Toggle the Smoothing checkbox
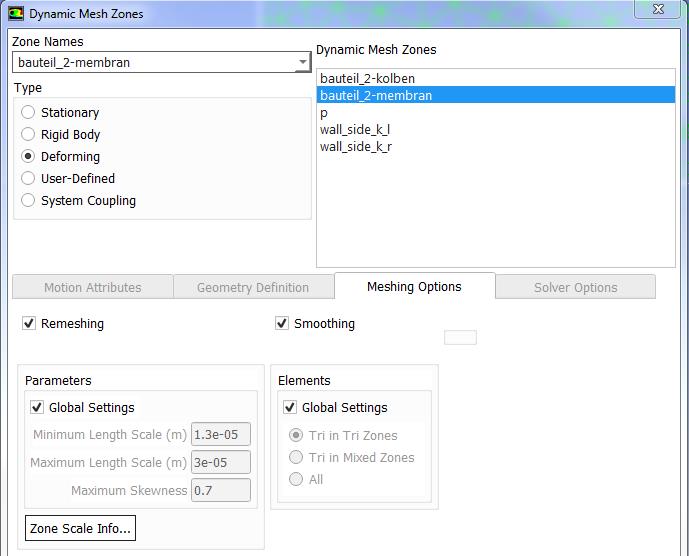This screenshot has height=556, width=689. click(282, 323)
